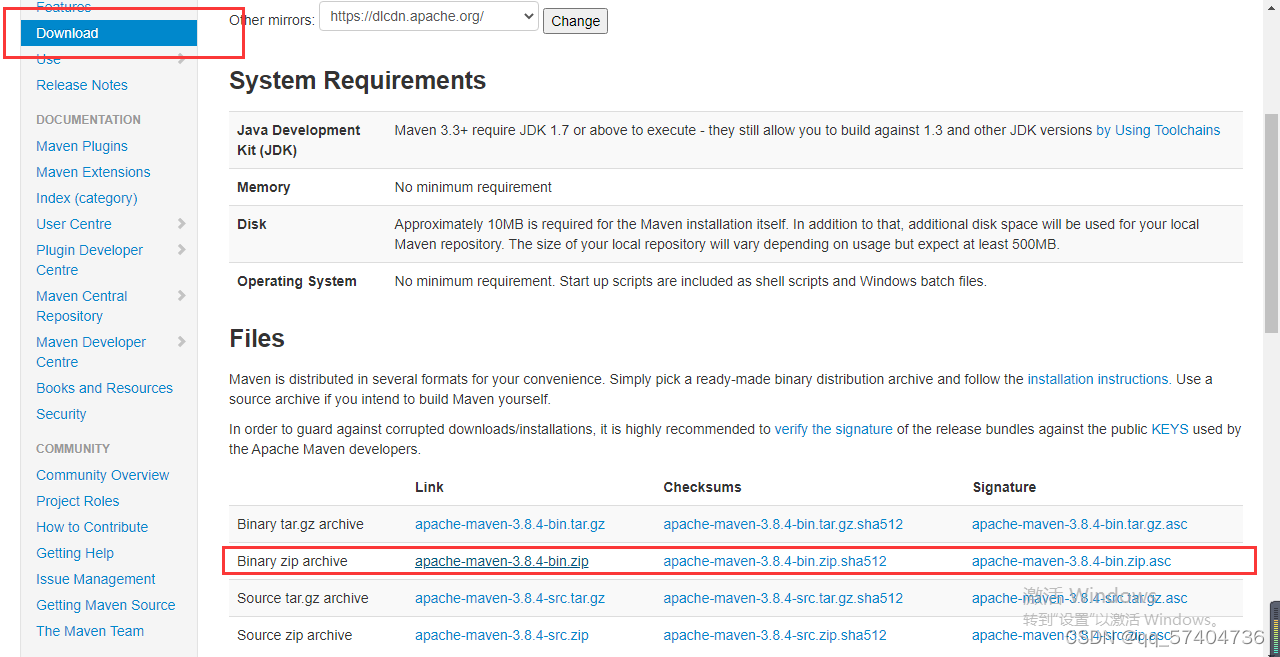Viewport: 1280px width, 657px height.
Task: Expand the Maven Developer Centre arrow
Action: (x=182, y=342)
